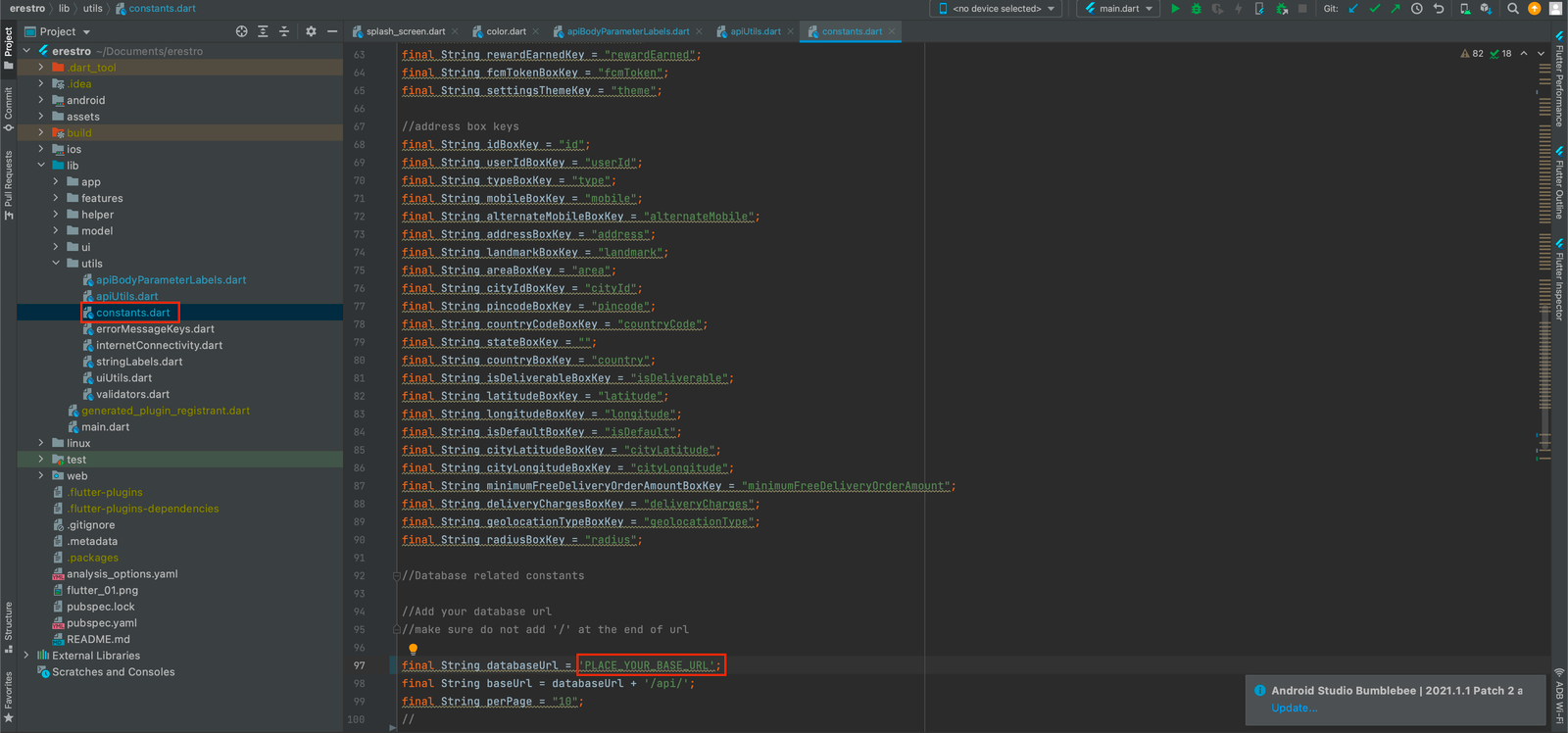Open pubspec.yaml in the project tree
Image resolution: width=1568 pixels, height=733 pixels.
[x=101, y=623]
